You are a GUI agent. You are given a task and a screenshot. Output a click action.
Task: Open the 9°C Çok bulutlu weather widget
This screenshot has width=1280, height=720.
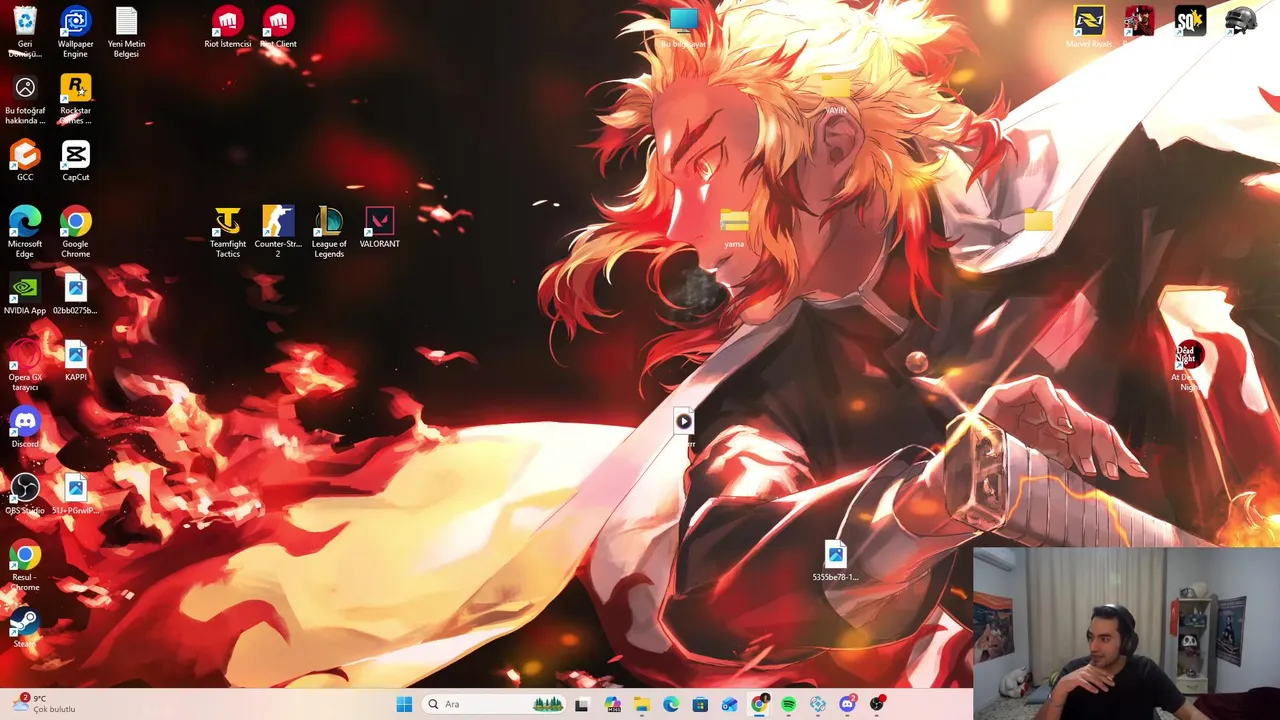pyautogui.click(x=44, y=704)
